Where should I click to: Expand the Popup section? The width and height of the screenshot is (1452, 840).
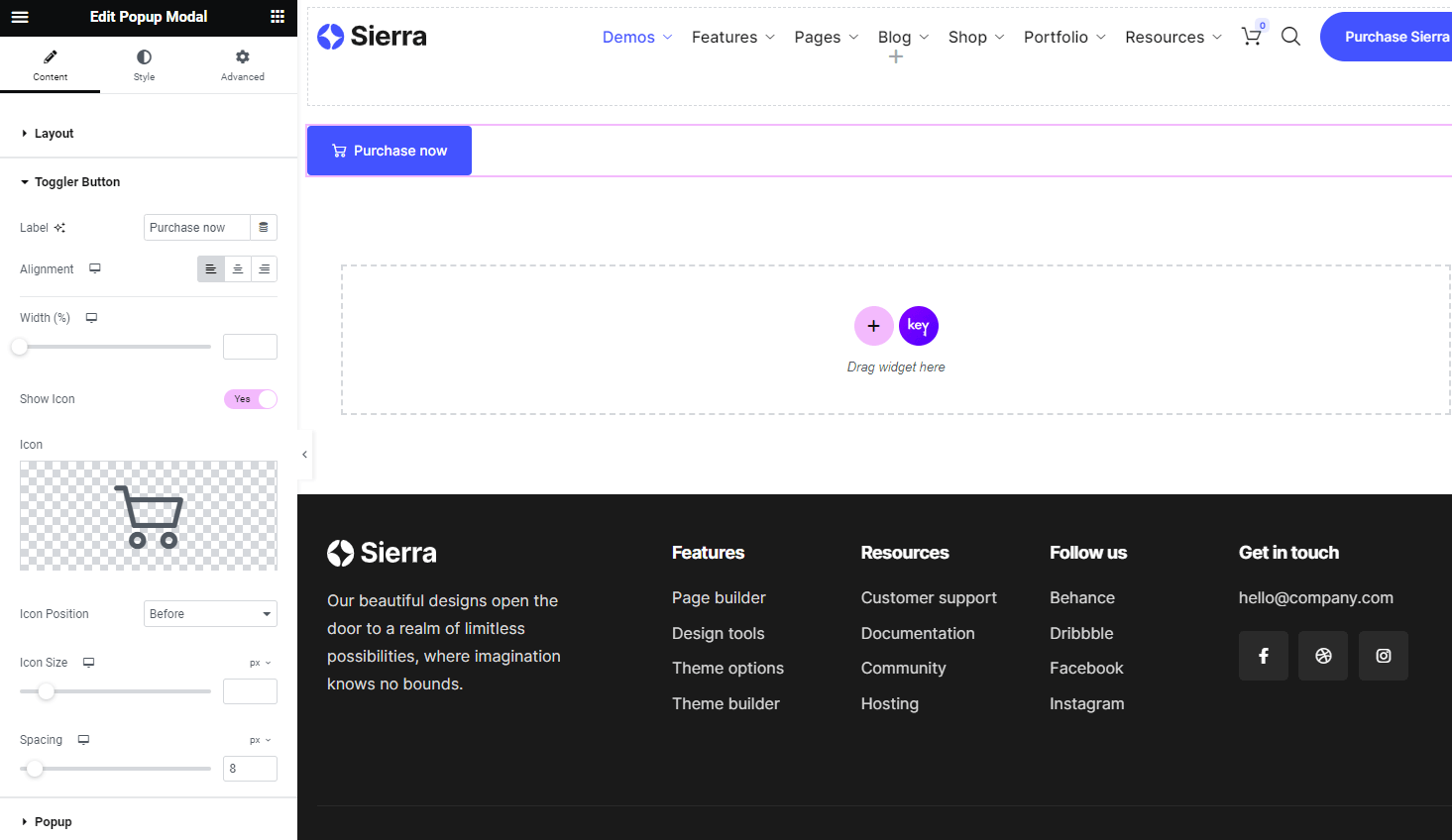click(149, 822)
